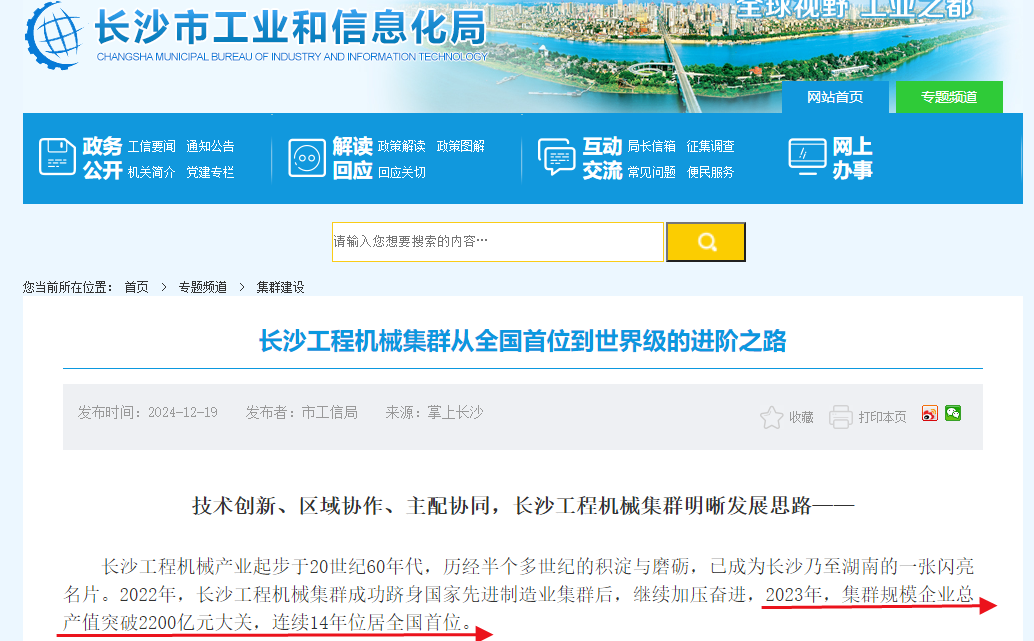Screen dimensions: 1034x641
Task: Click the 互动交流 chat bubble icon
Action: 557,157
